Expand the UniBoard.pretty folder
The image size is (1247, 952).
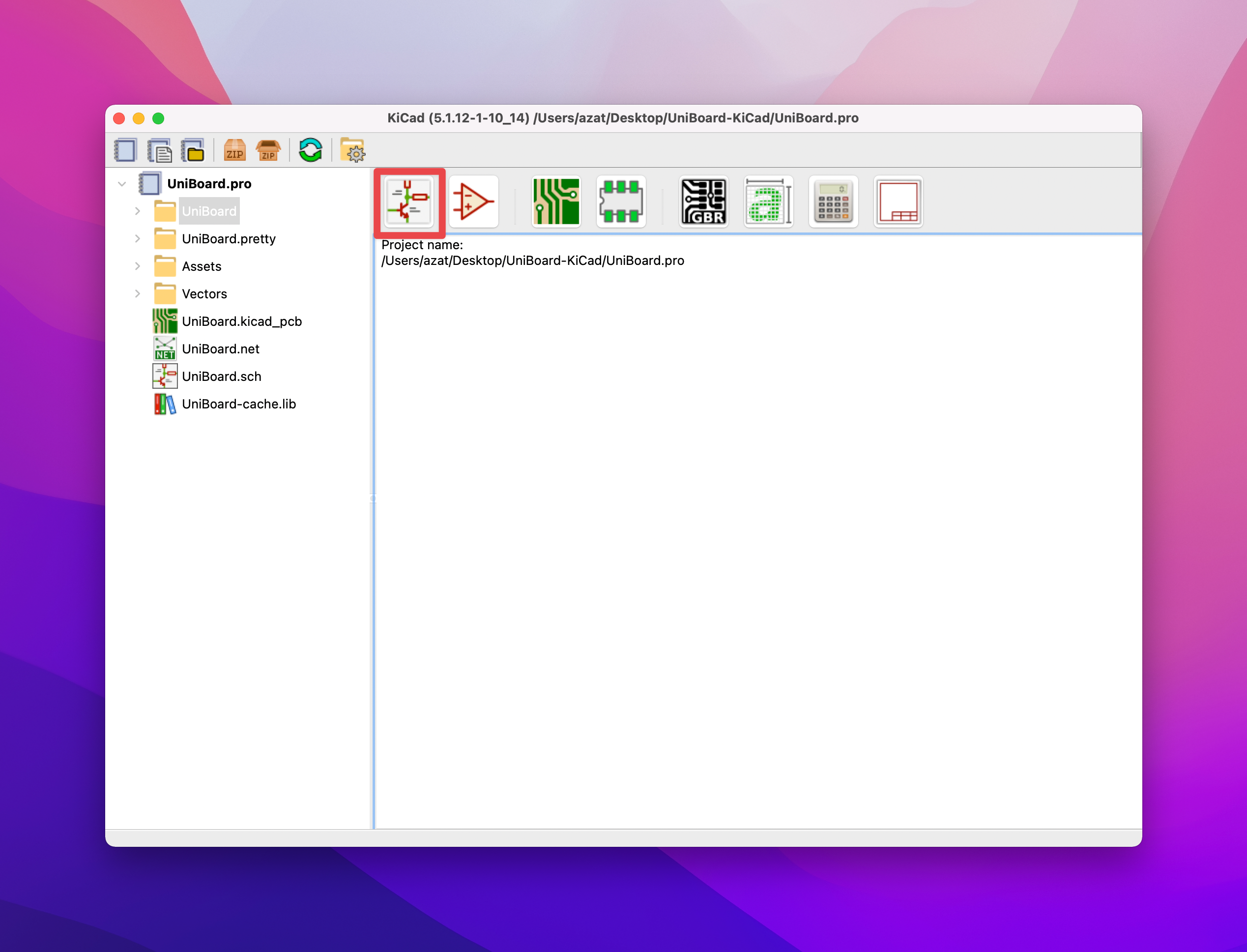(x=138, y=238)
